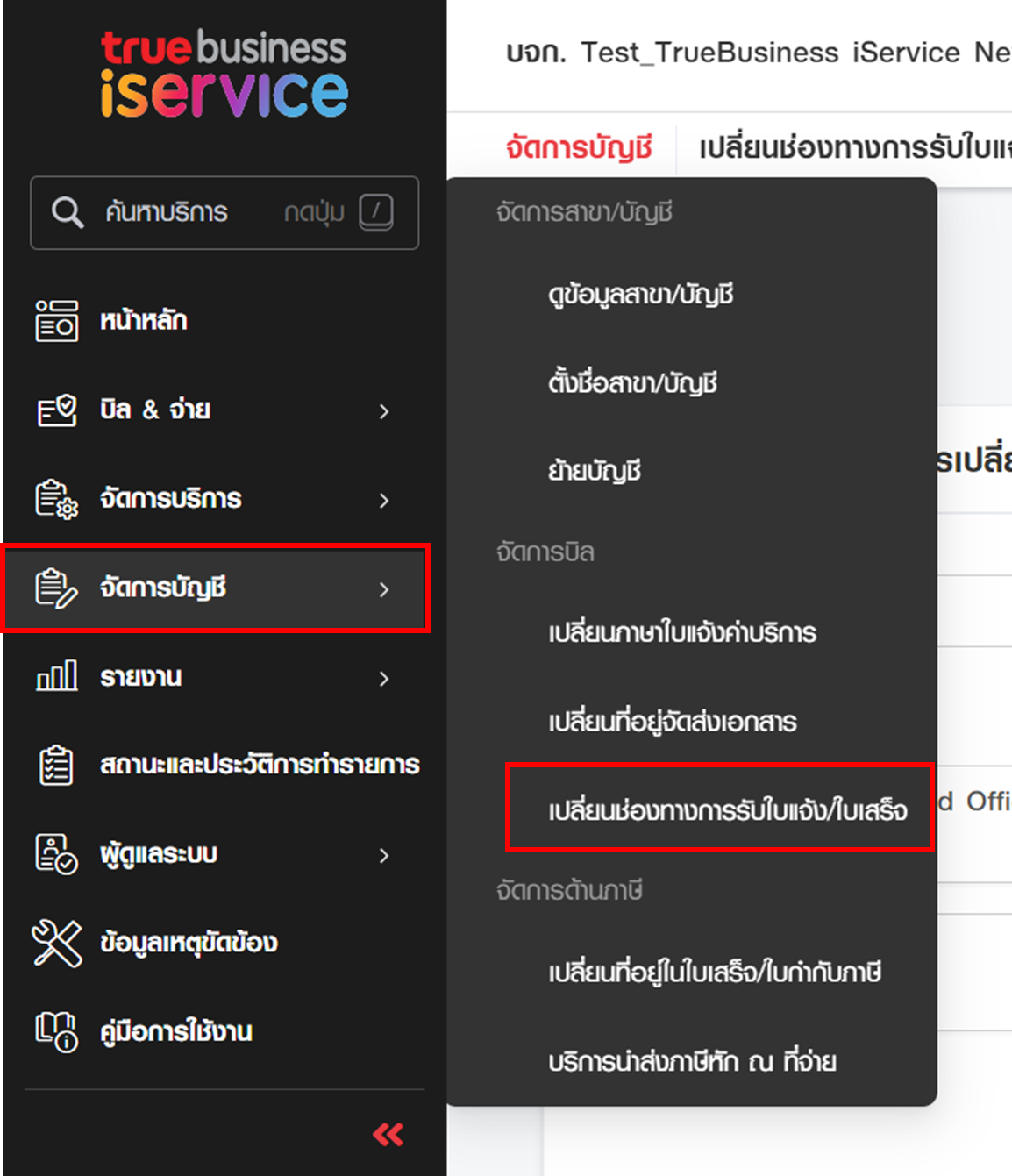Click the ข้อมูลเหตุขัดข้อง tools icon

coord(57,944)
